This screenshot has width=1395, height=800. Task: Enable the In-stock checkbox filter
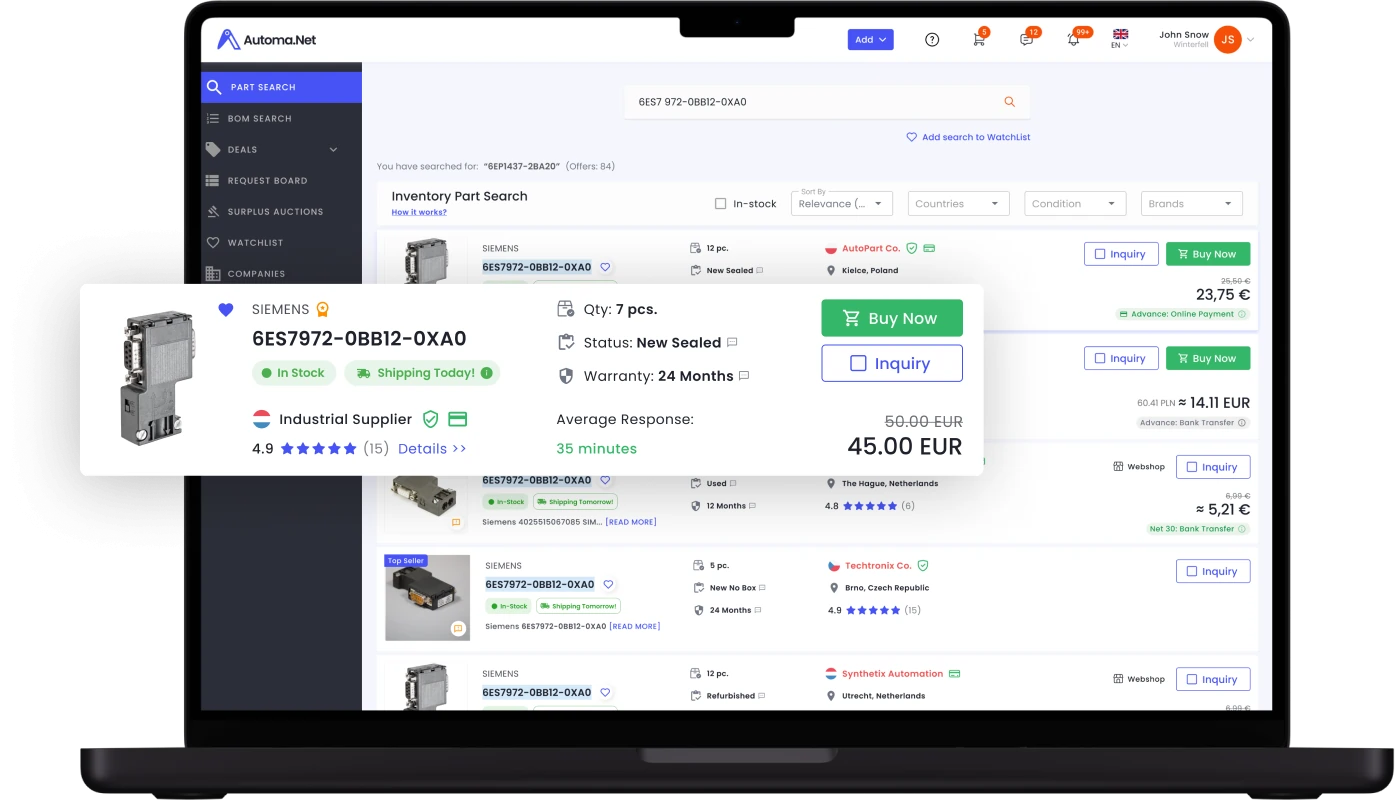(720, 204)
